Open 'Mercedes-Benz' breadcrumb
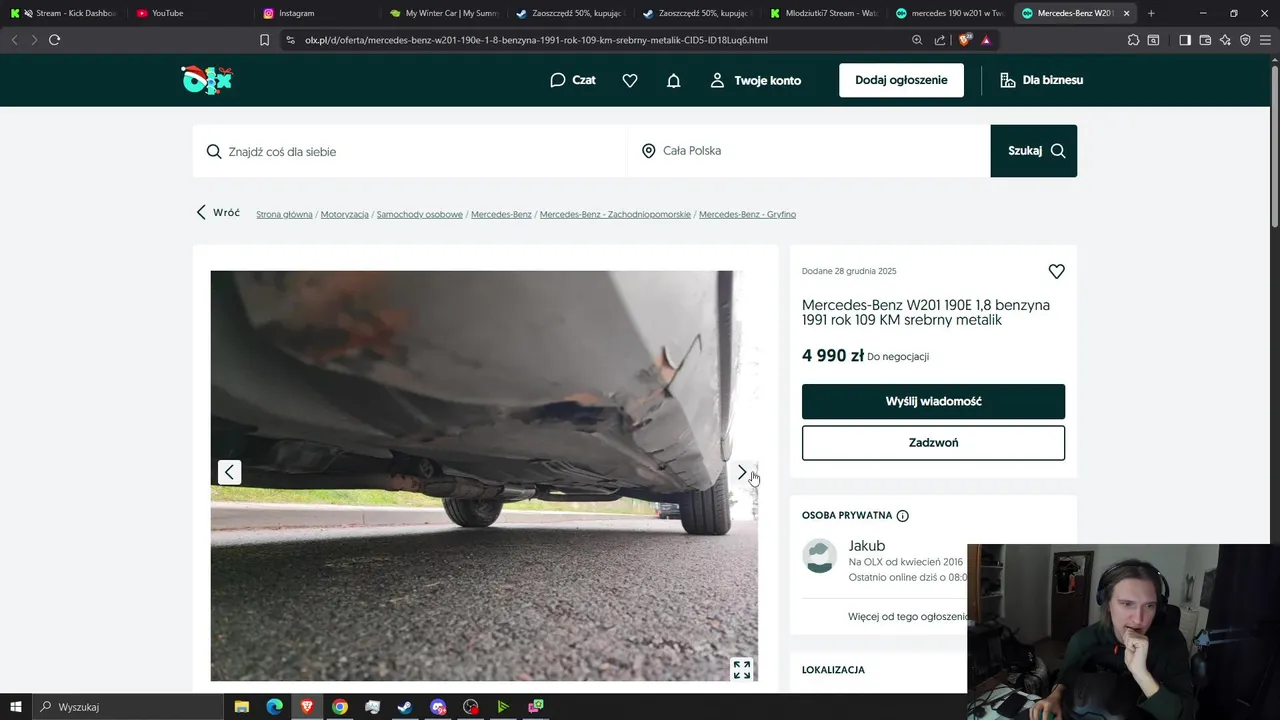This screenshot has width=1280, height=720. [x=501, y=214]
